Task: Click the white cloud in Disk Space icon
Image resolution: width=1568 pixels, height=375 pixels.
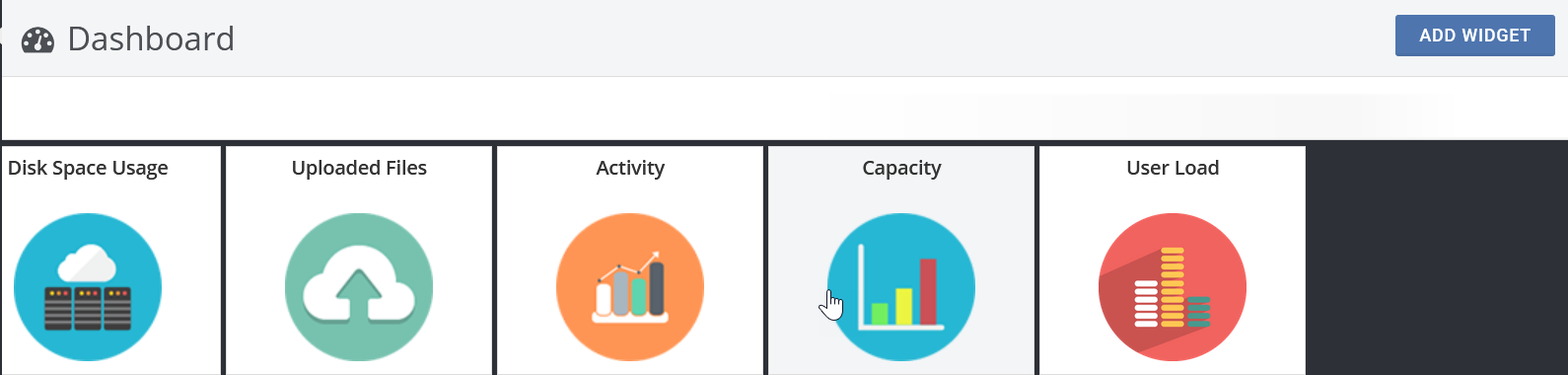Action: point(87,262)
